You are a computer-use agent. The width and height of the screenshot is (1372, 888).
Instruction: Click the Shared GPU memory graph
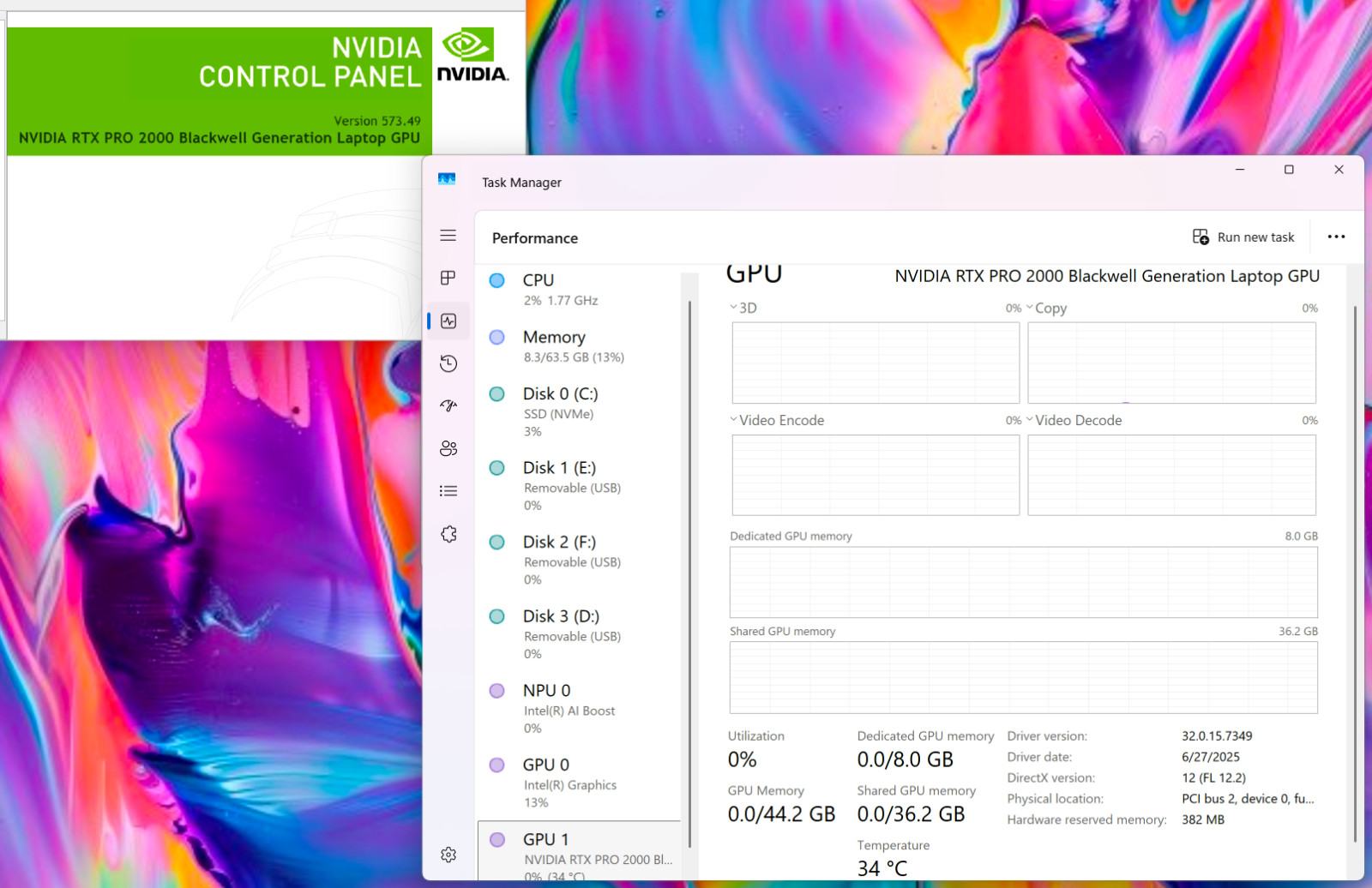[1023, 677]
